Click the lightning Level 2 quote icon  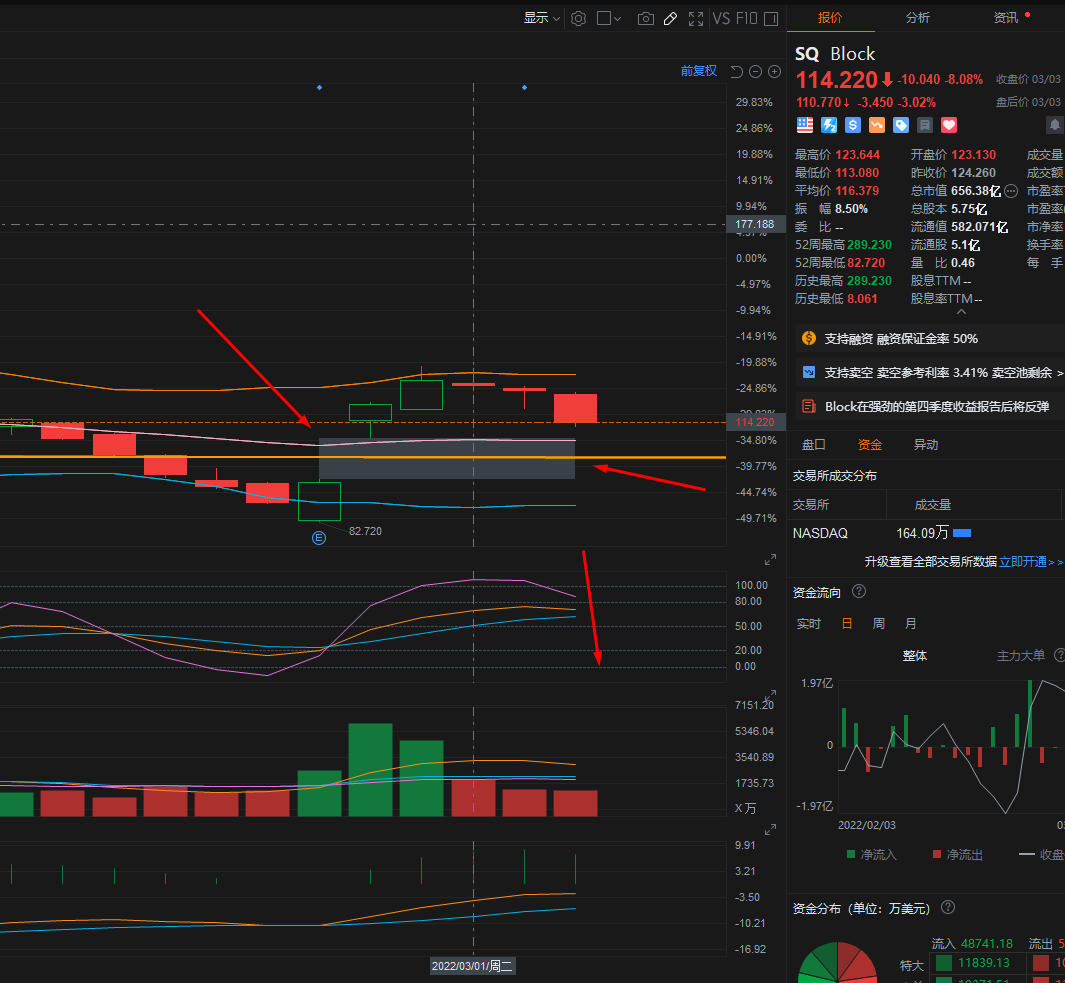(x=829, y=125)
